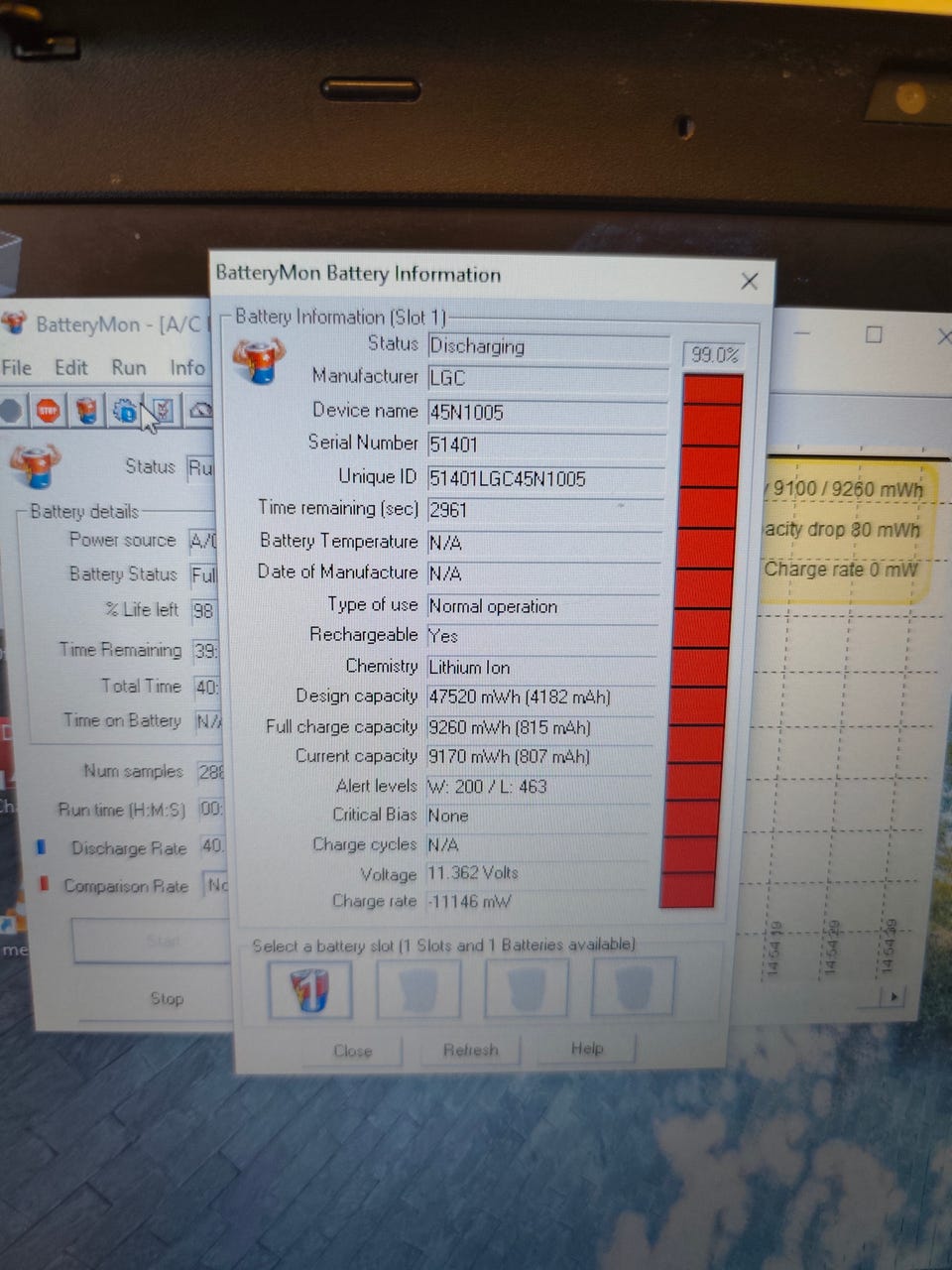Click the Refresh button

[x=471, y=1050]
